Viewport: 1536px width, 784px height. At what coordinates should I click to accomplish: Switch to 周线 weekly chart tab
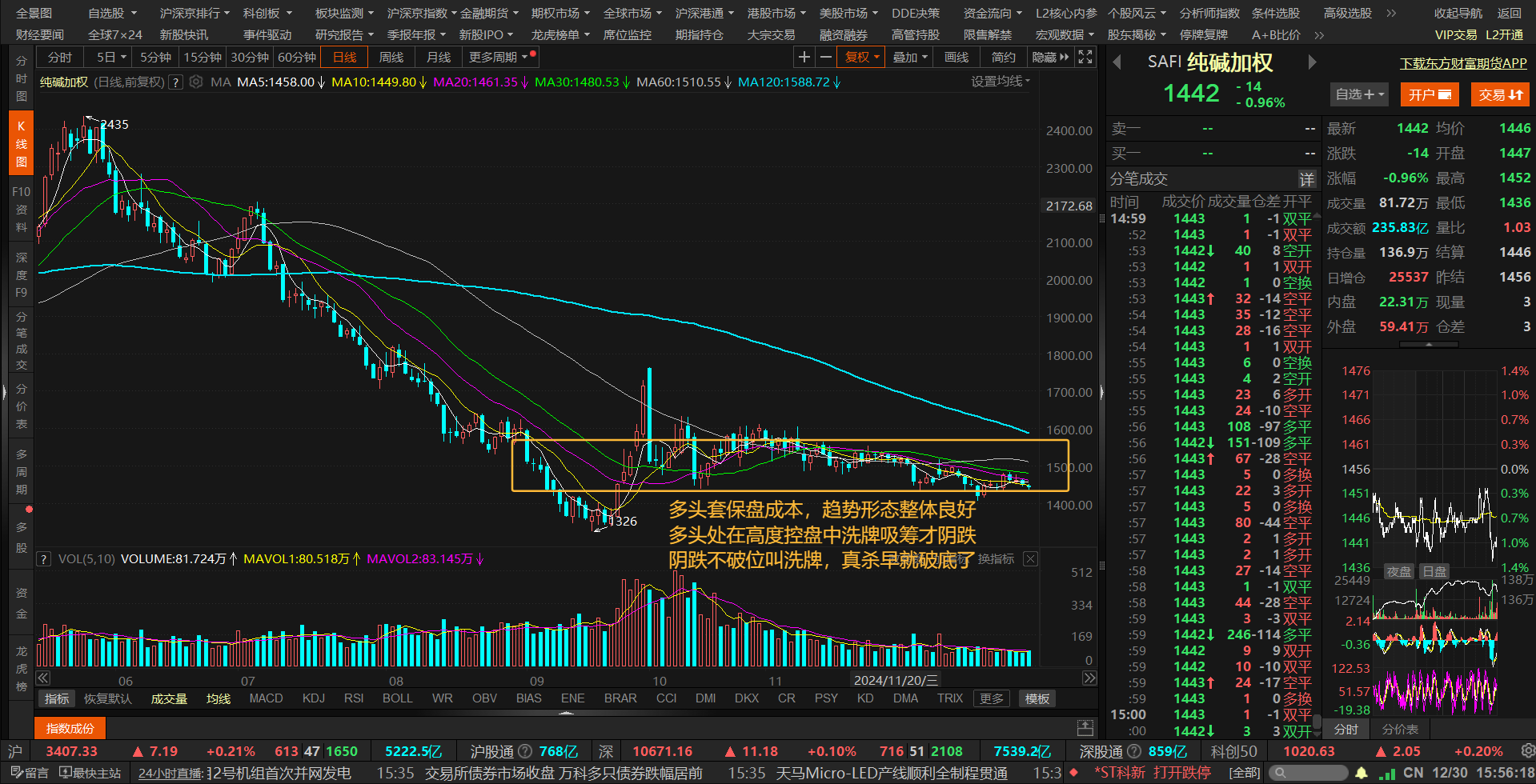(391, 57)
